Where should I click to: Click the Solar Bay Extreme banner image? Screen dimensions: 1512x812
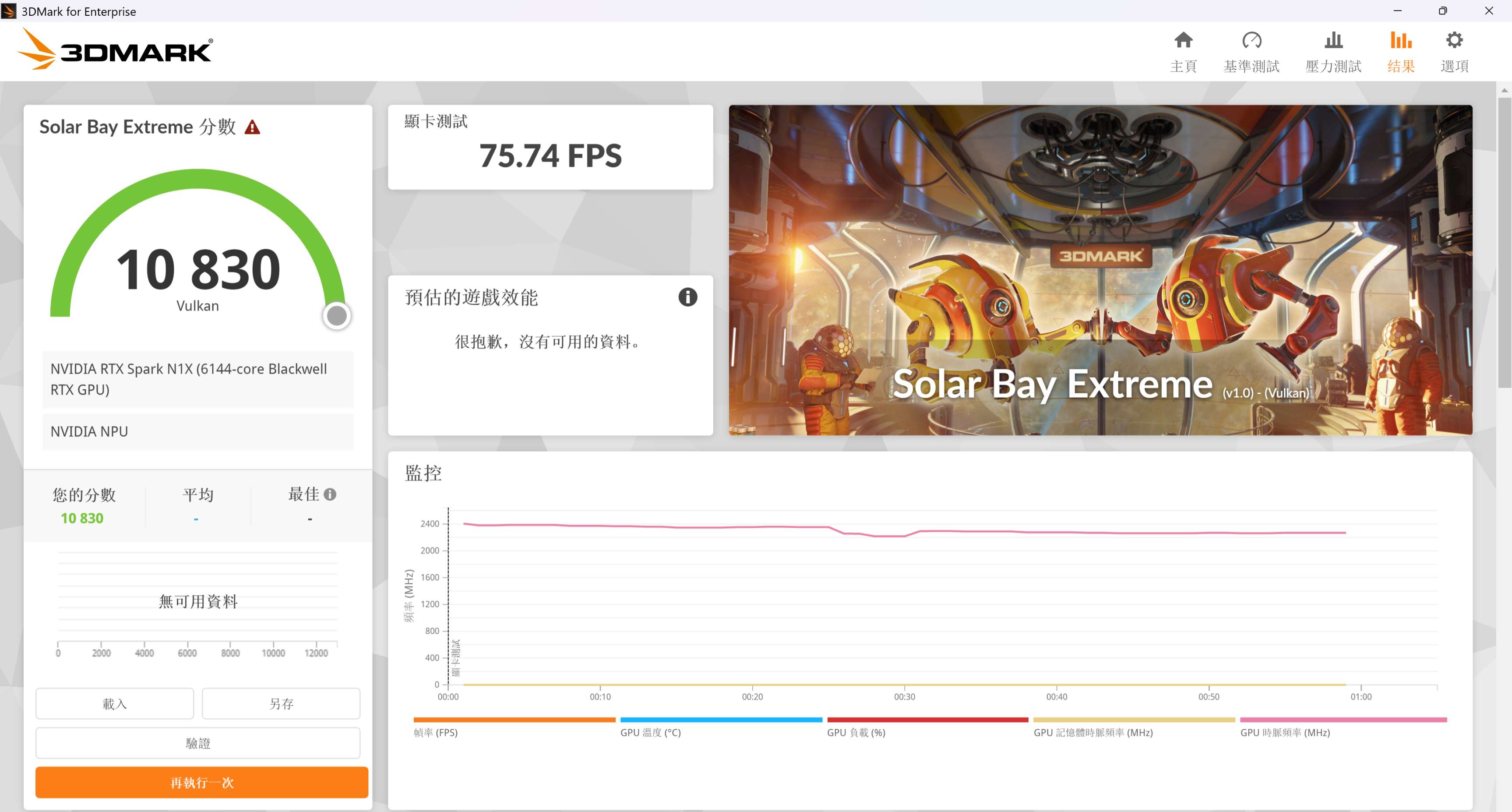click(1100, 270)
